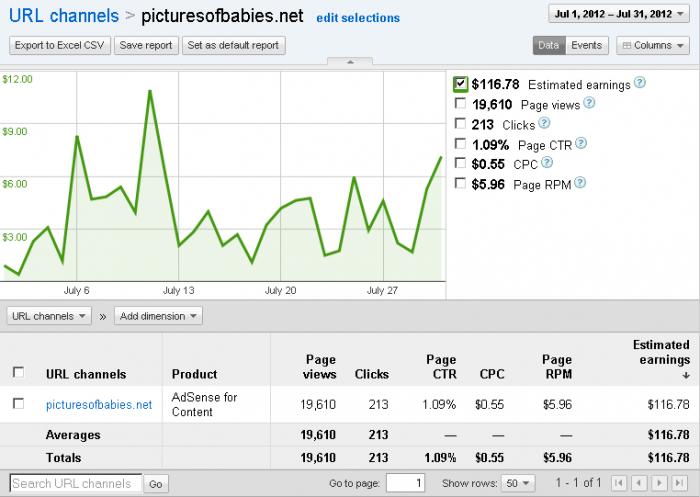Click the July 27 axis label

382,291
